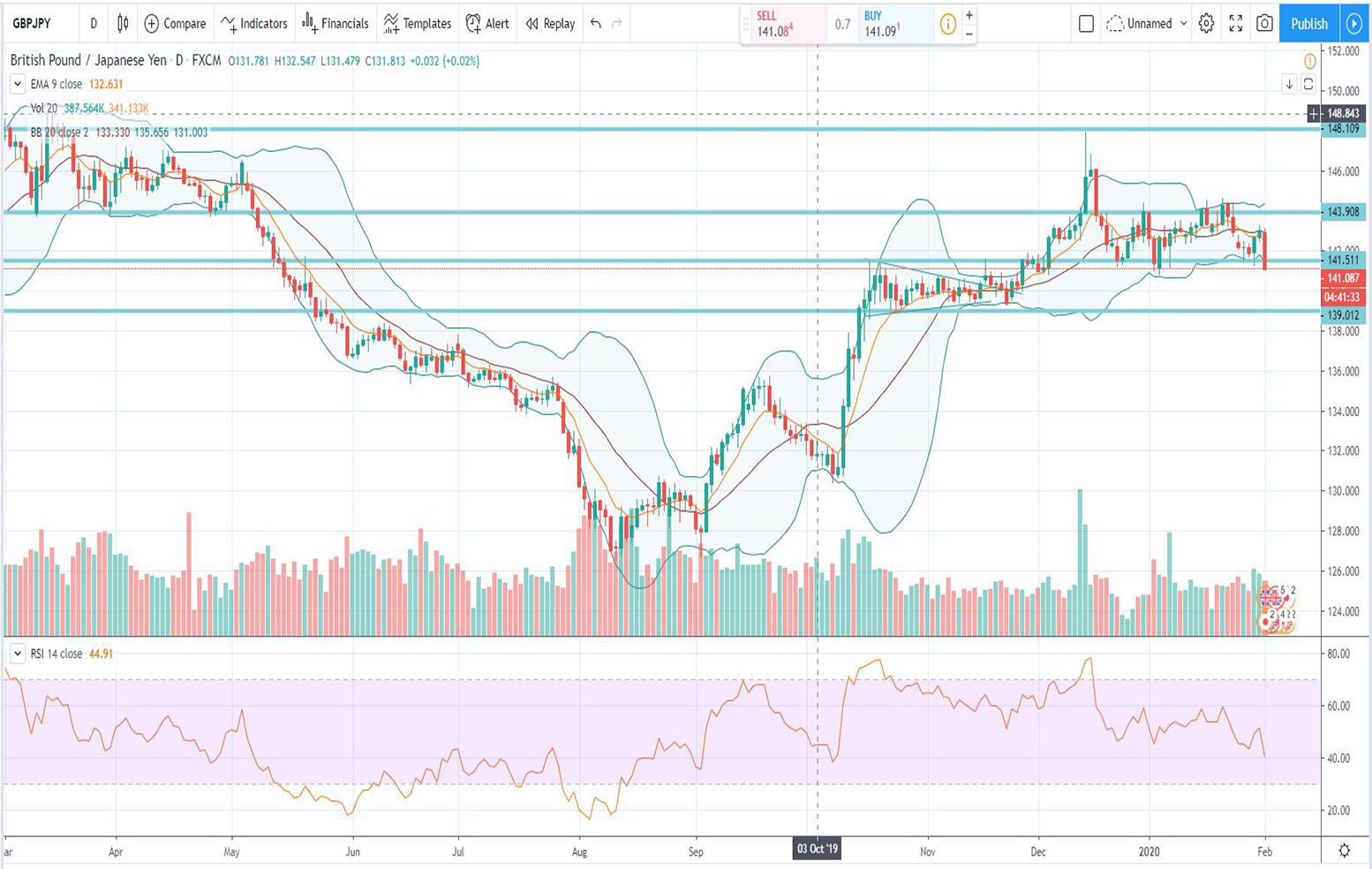1372x869 pixels.
Task: Open the Alert creation dialog
Action: (487, 24)
